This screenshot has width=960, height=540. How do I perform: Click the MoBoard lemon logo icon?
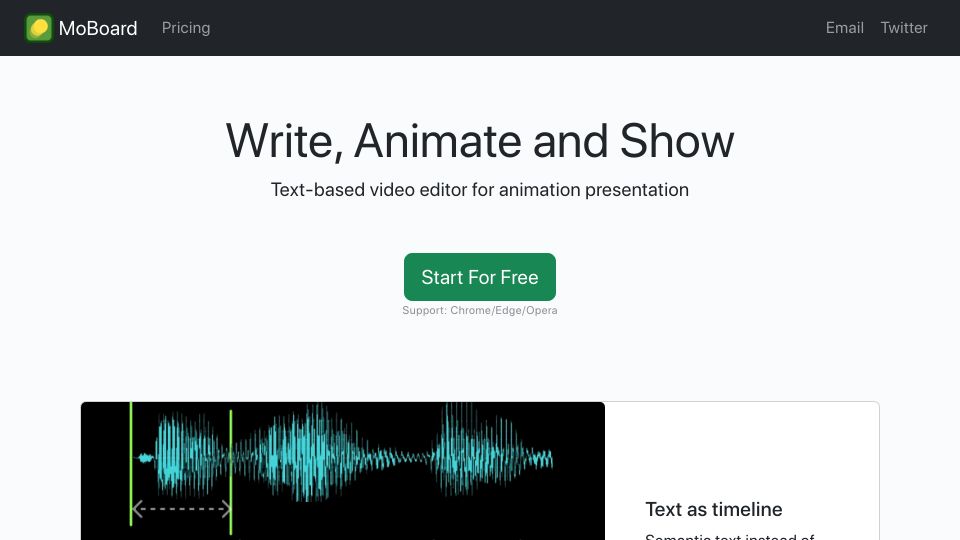click(39, 28)
